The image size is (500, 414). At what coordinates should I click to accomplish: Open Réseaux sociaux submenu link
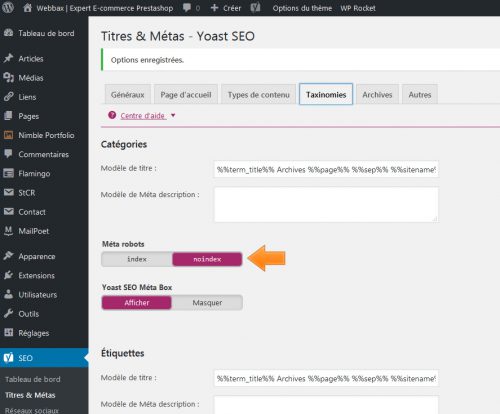click(x=32, y=410)
